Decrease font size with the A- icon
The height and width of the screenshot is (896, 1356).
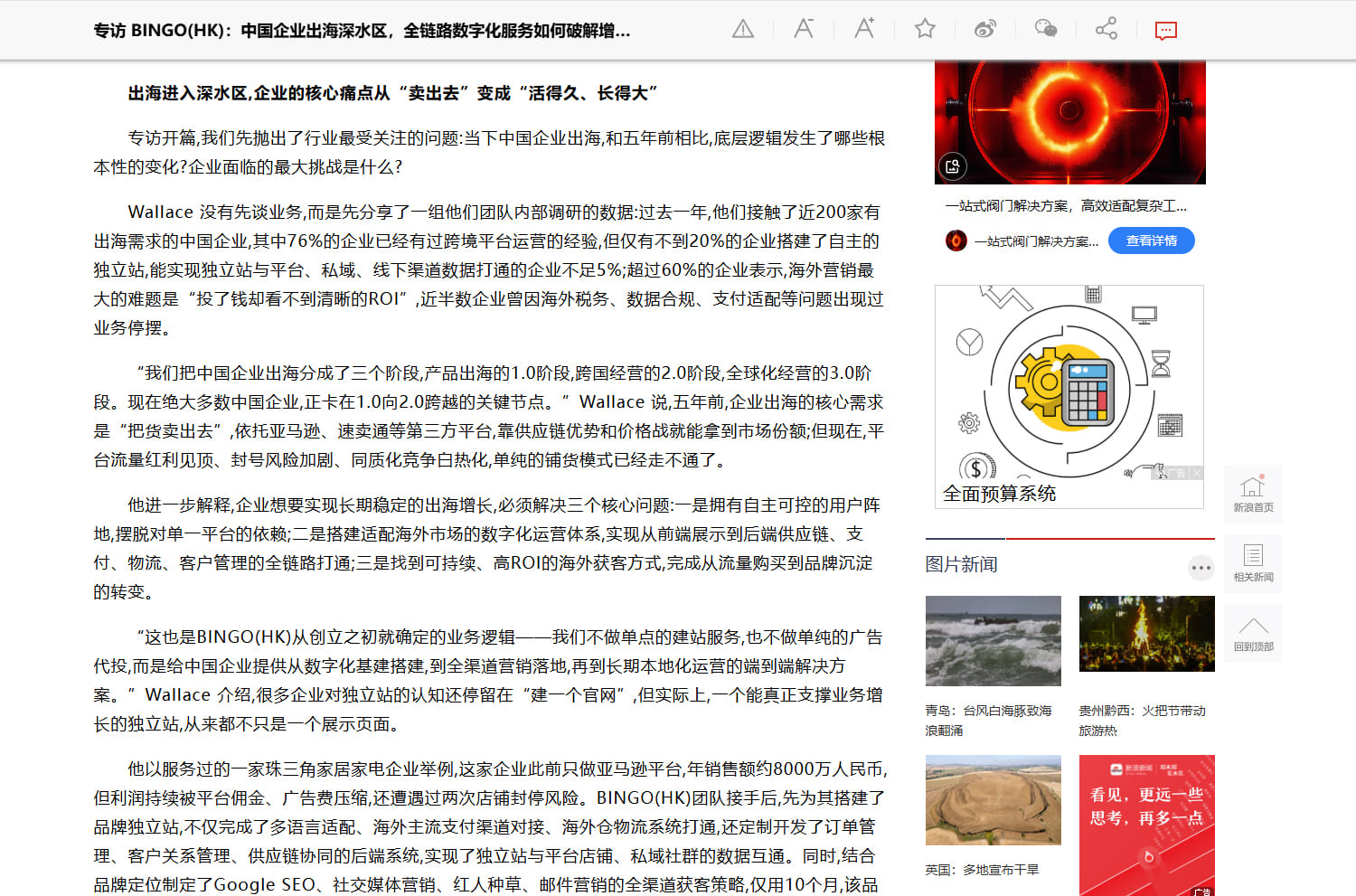804,29
